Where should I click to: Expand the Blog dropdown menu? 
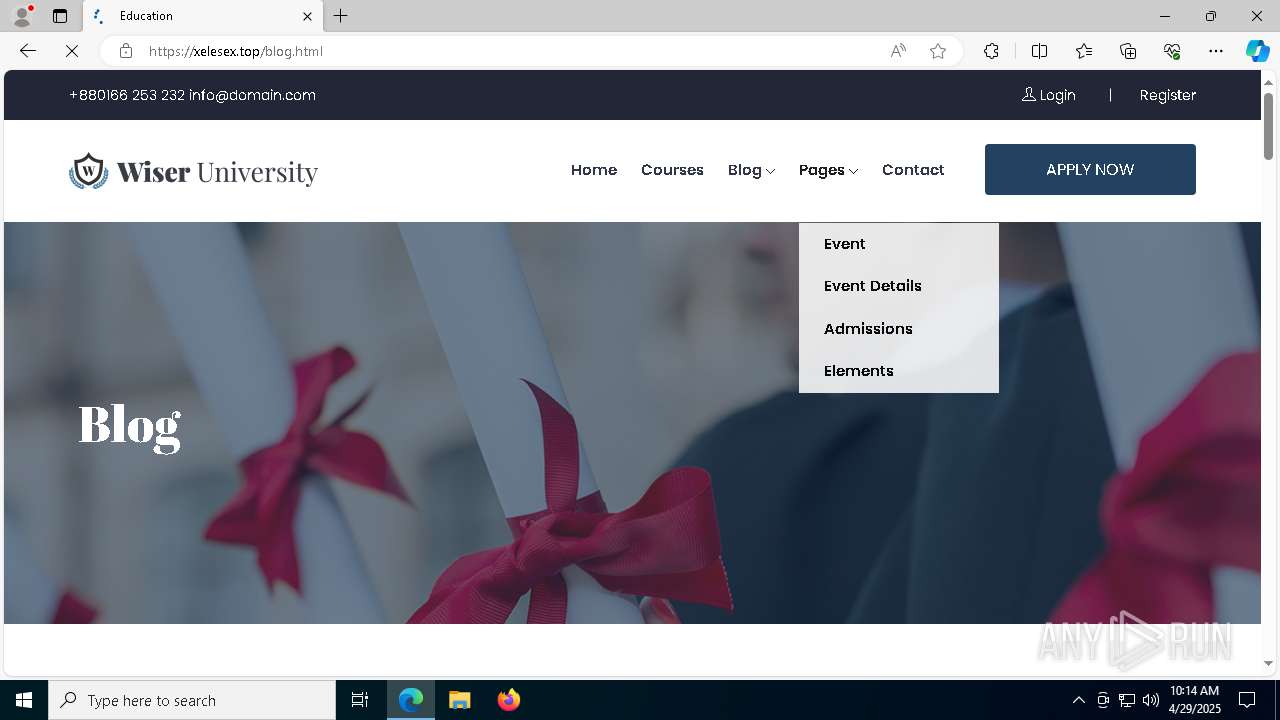click(x=751, y=170)
